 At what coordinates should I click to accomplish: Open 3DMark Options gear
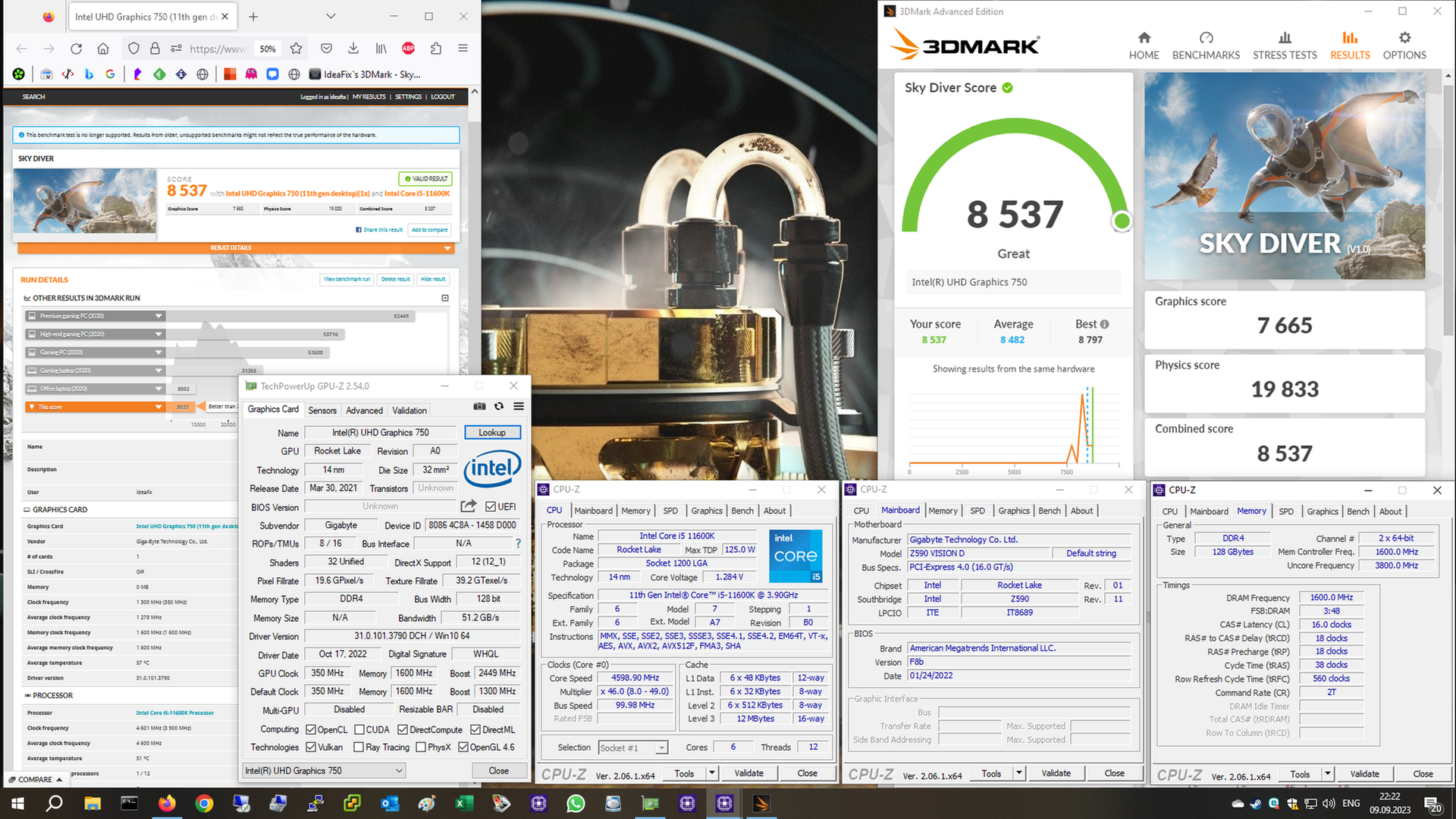pyautogui.click(x=1404, y=45)
